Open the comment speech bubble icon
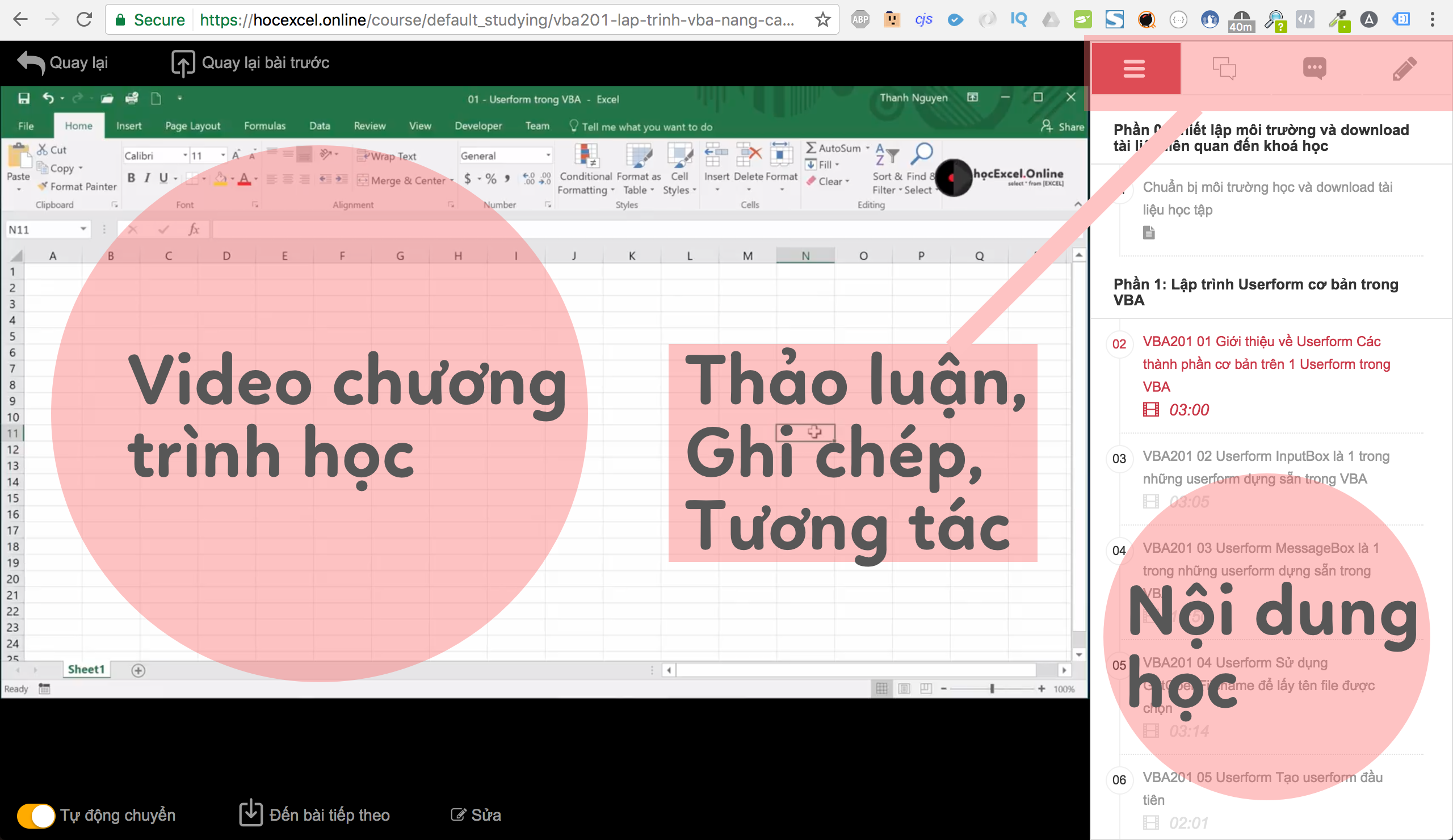Screen dimensions: 1453x840 pyautogui.click(x=1314, y=69)
